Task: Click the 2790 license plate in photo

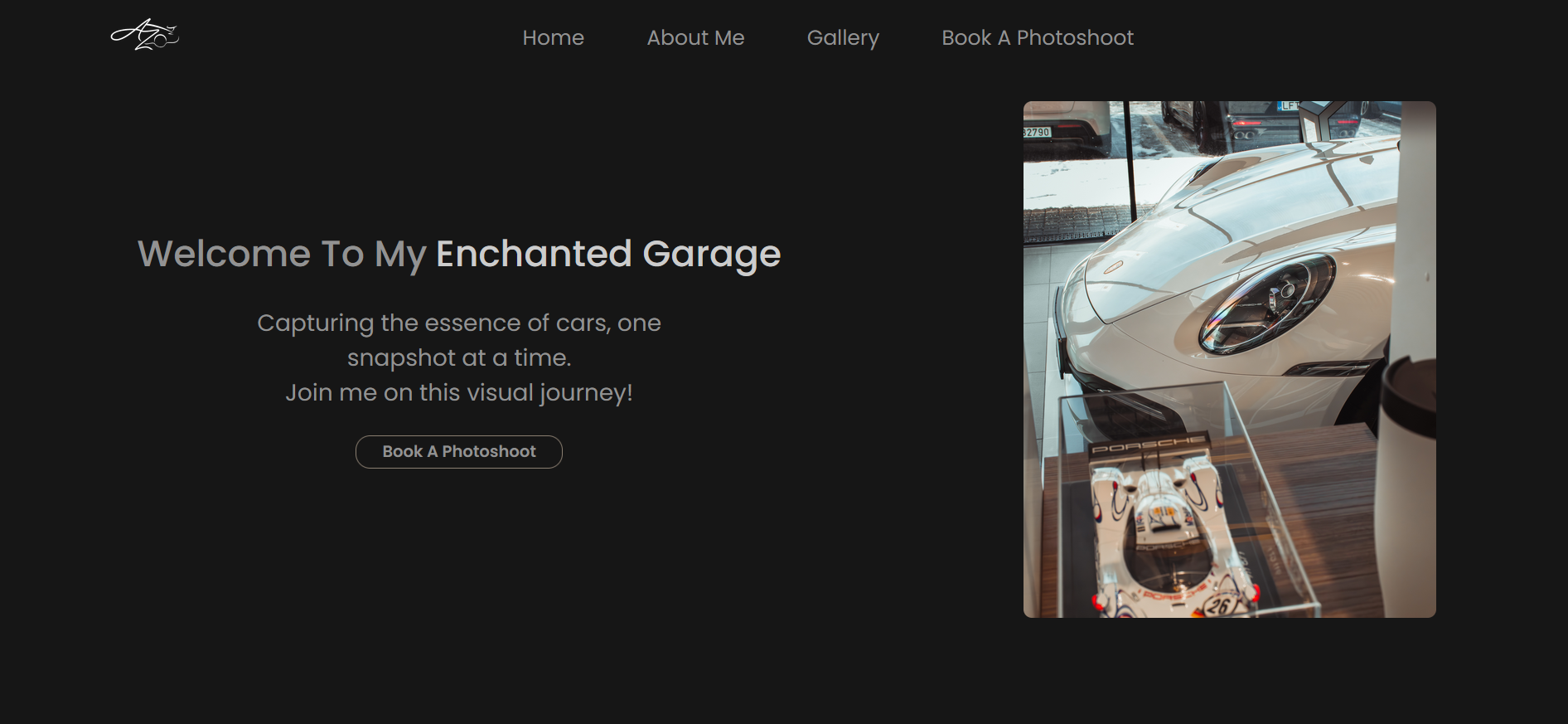Action: pos(1037,132)
